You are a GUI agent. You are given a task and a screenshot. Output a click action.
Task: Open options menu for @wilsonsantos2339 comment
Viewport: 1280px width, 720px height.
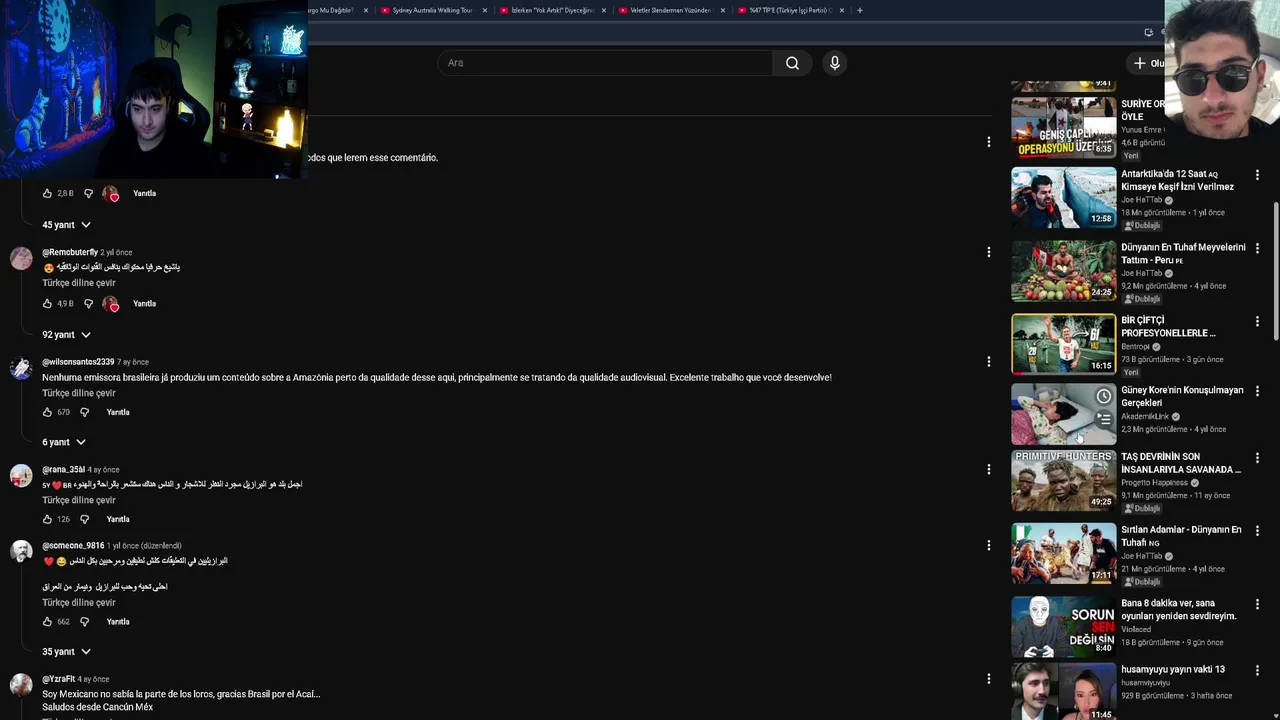(x=988, y=361)
